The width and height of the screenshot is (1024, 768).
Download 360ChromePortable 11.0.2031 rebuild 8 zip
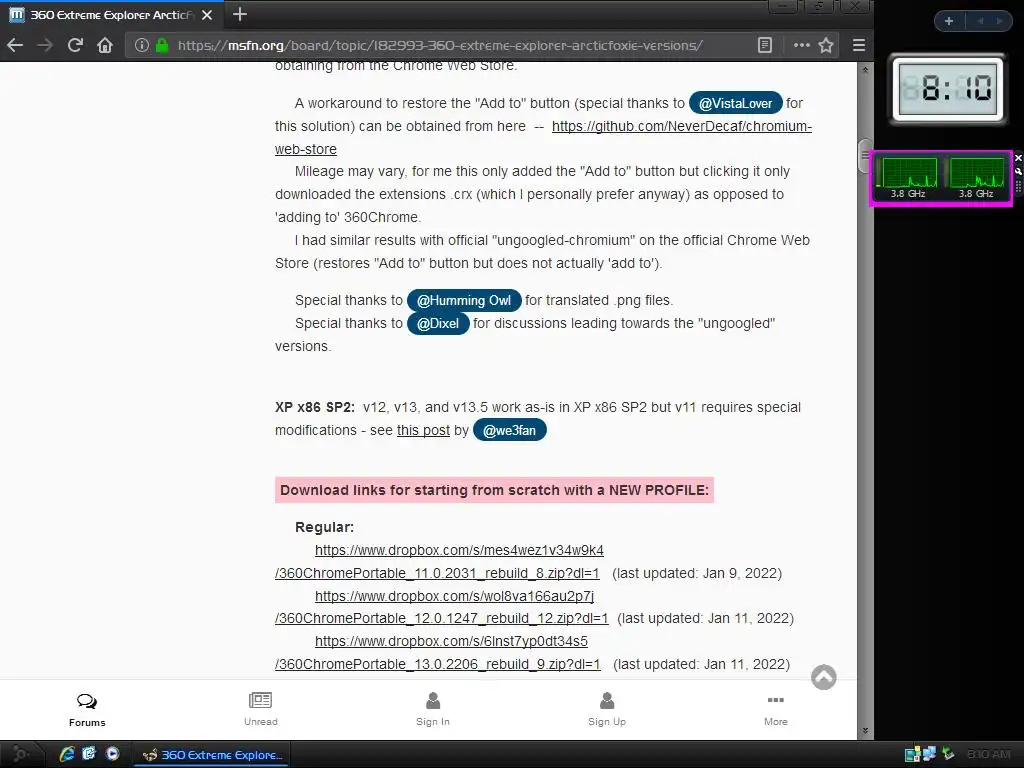(x=437, y=573)
